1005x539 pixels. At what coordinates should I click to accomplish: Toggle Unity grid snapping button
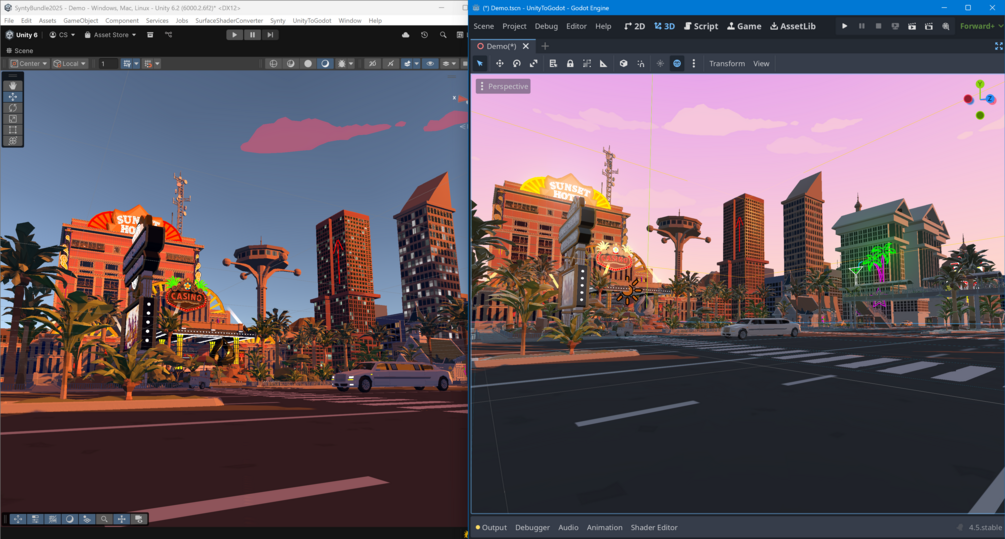tap(127, 63)
